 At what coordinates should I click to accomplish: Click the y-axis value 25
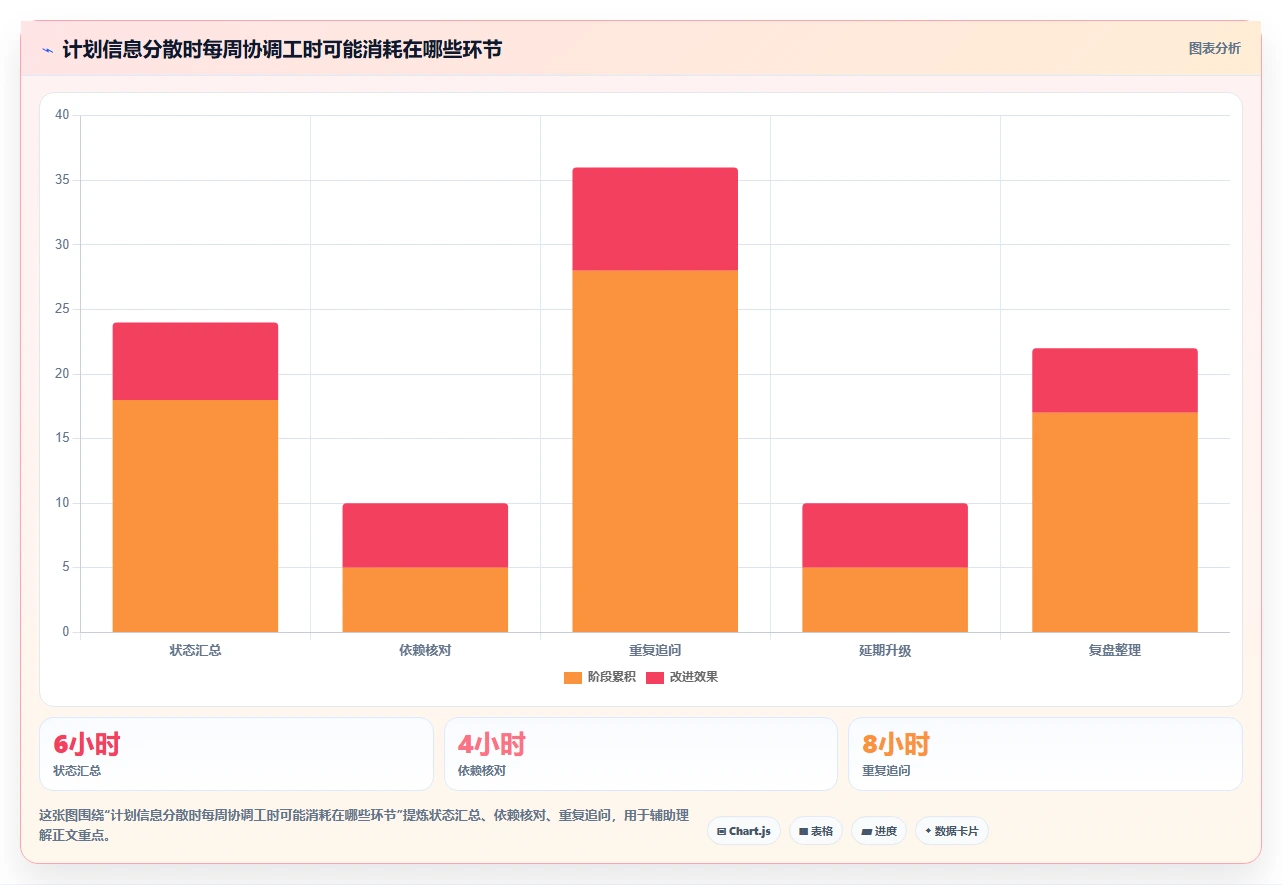62,309
